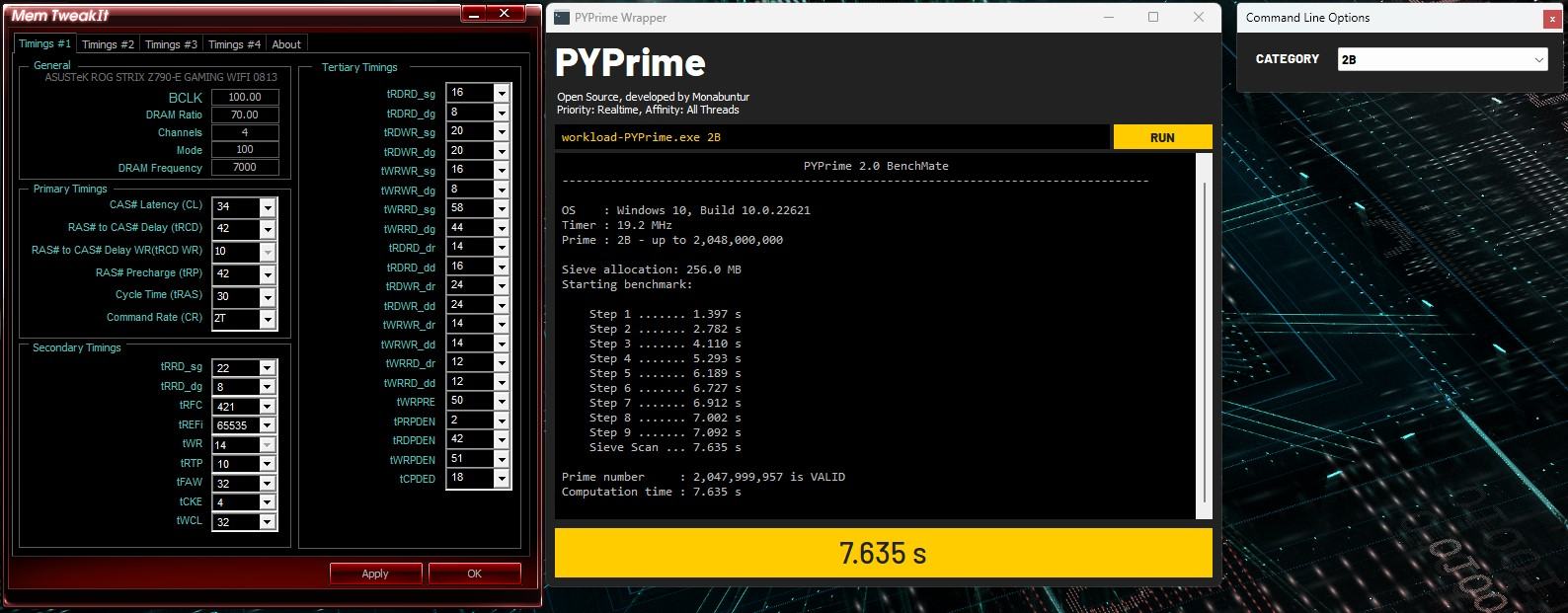This screenshot has width=1568, height=613.
Task: Open the tREFi dropdown showing 65535
Action: [267, 425]
